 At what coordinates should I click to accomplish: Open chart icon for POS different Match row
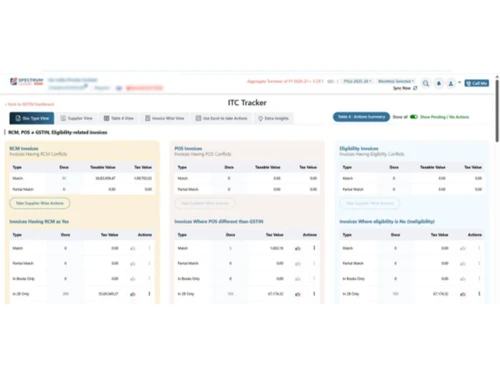point(298,248)
